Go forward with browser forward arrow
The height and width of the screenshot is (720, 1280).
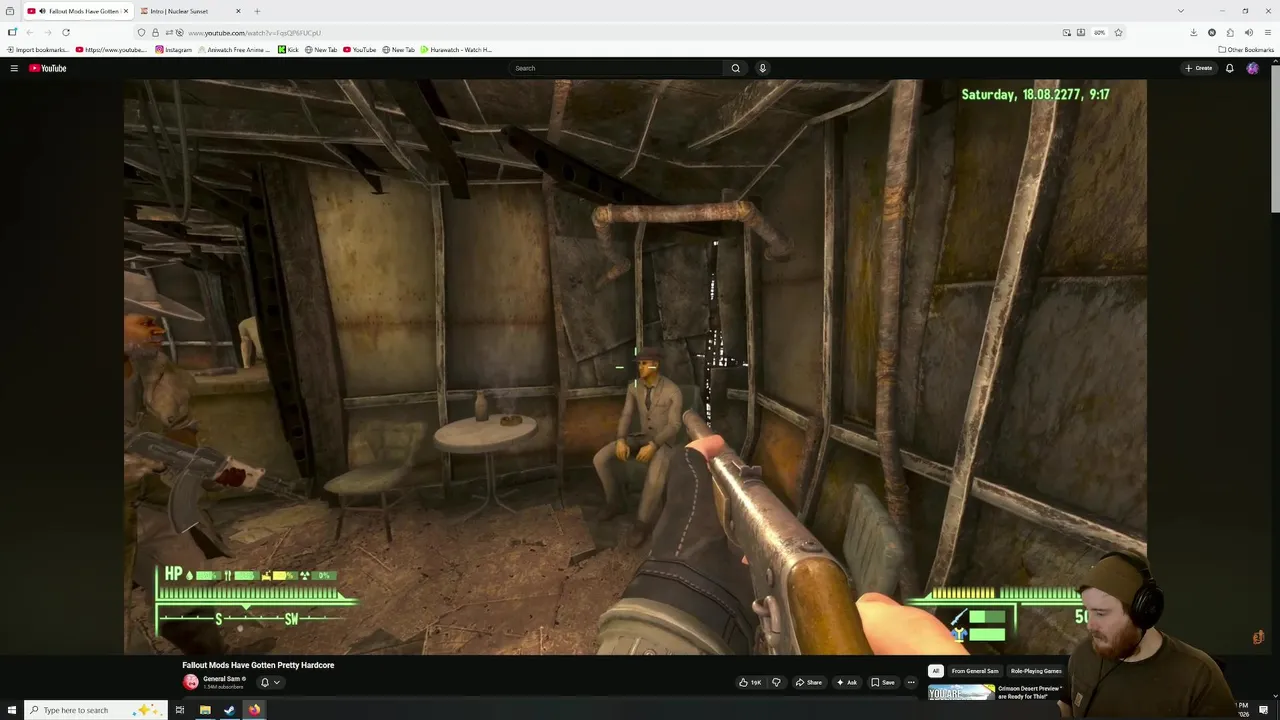pos(47,32)
